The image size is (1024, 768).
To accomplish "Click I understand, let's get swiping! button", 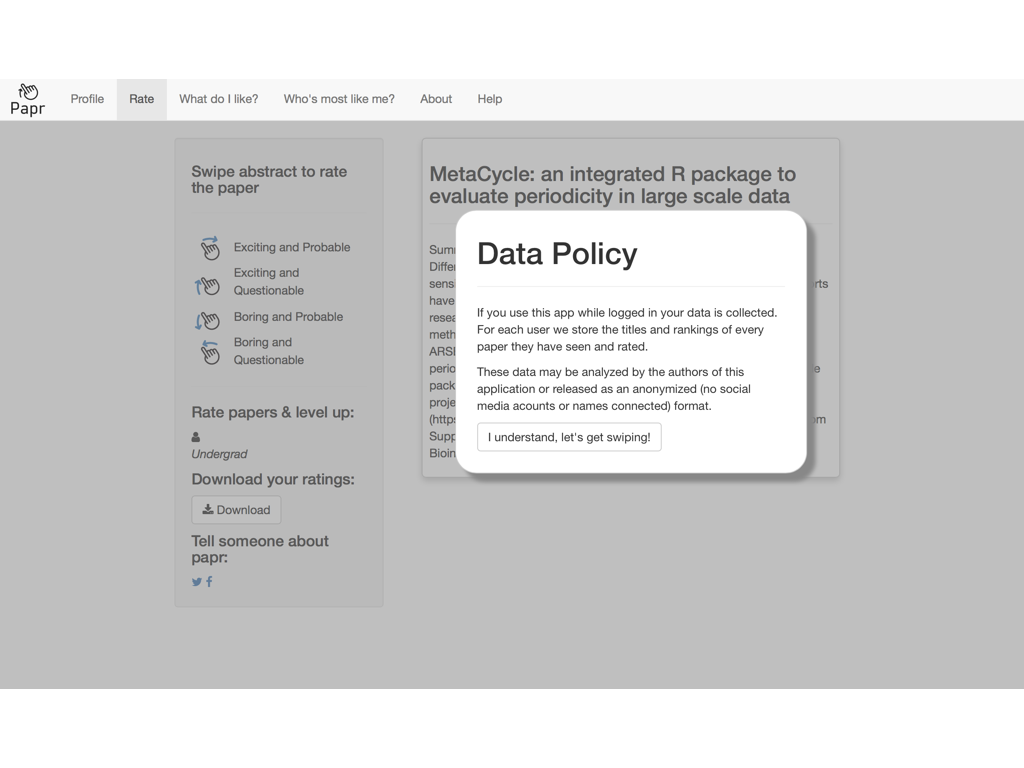I will [569, 437].
